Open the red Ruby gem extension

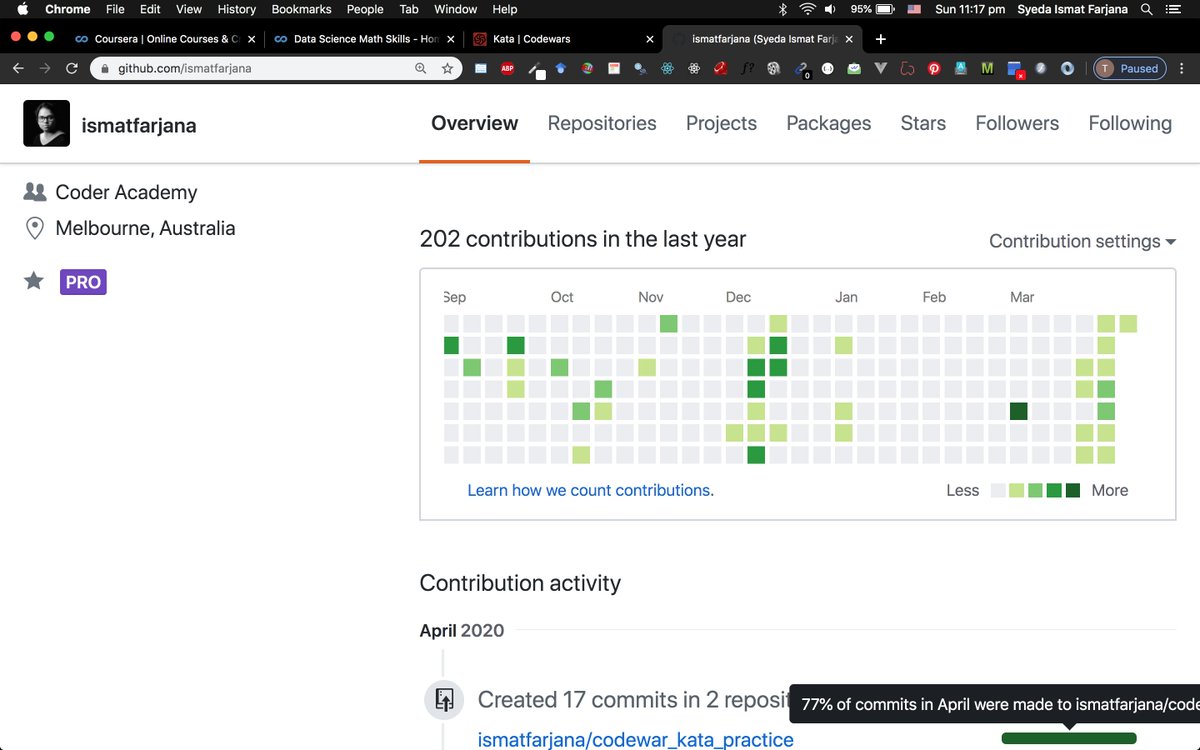coord(719,69)
